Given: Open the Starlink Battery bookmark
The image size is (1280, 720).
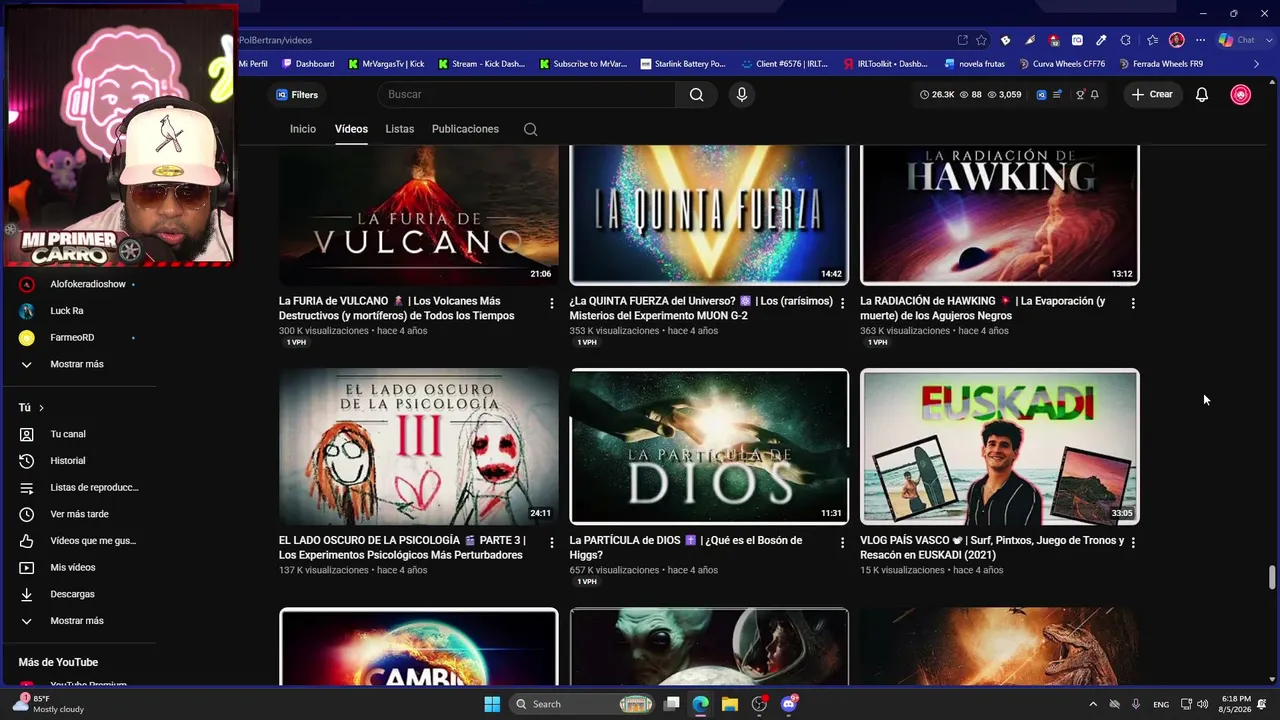Looking at the screenshot, I should coord(683,64).
